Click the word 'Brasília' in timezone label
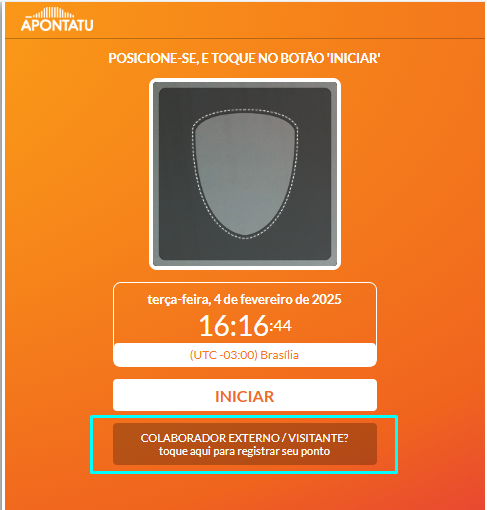 click(x=279, y=355)
